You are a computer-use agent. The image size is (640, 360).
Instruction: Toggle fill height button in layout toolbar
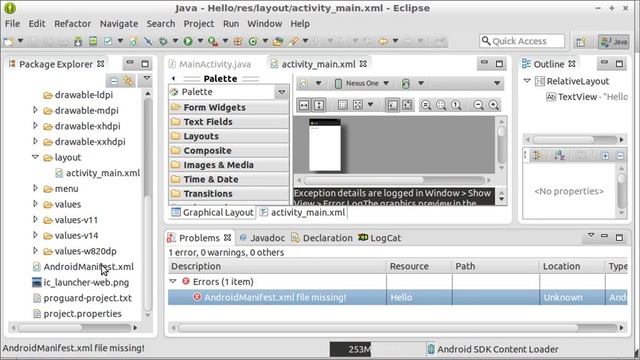(319, 105)
